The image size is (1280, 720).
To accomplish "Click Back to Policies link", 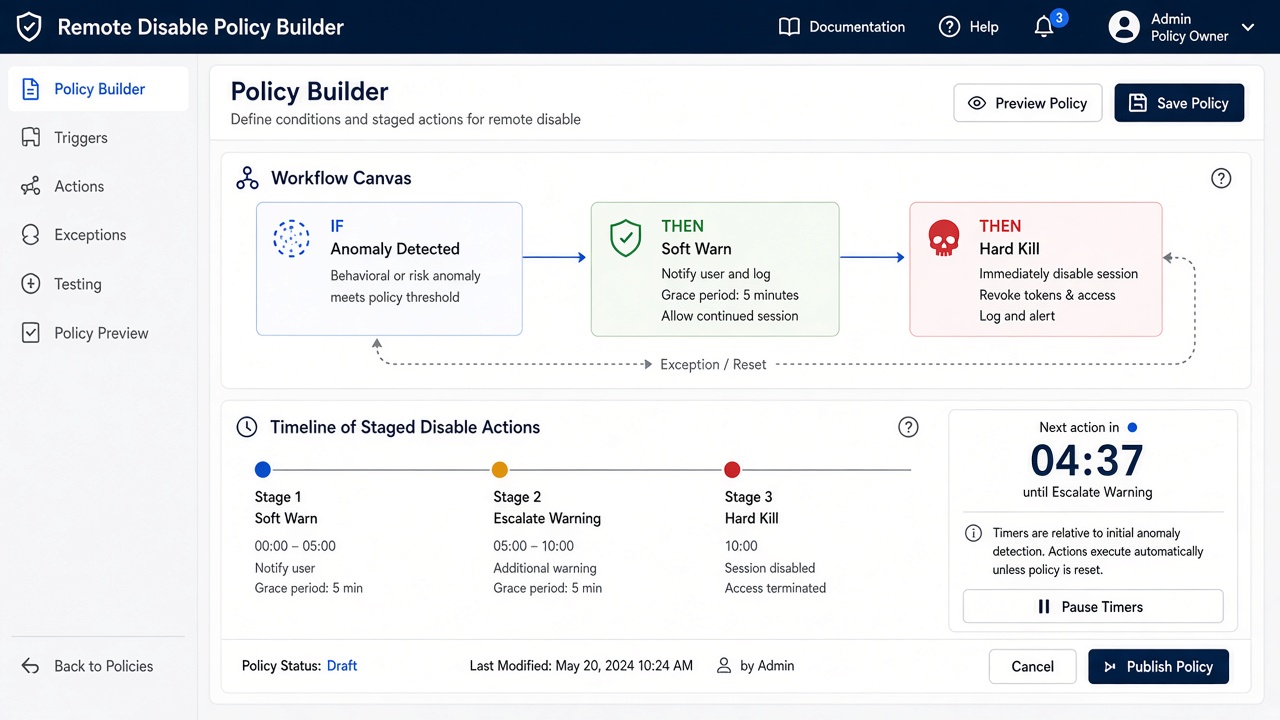I will coord(87,666).
